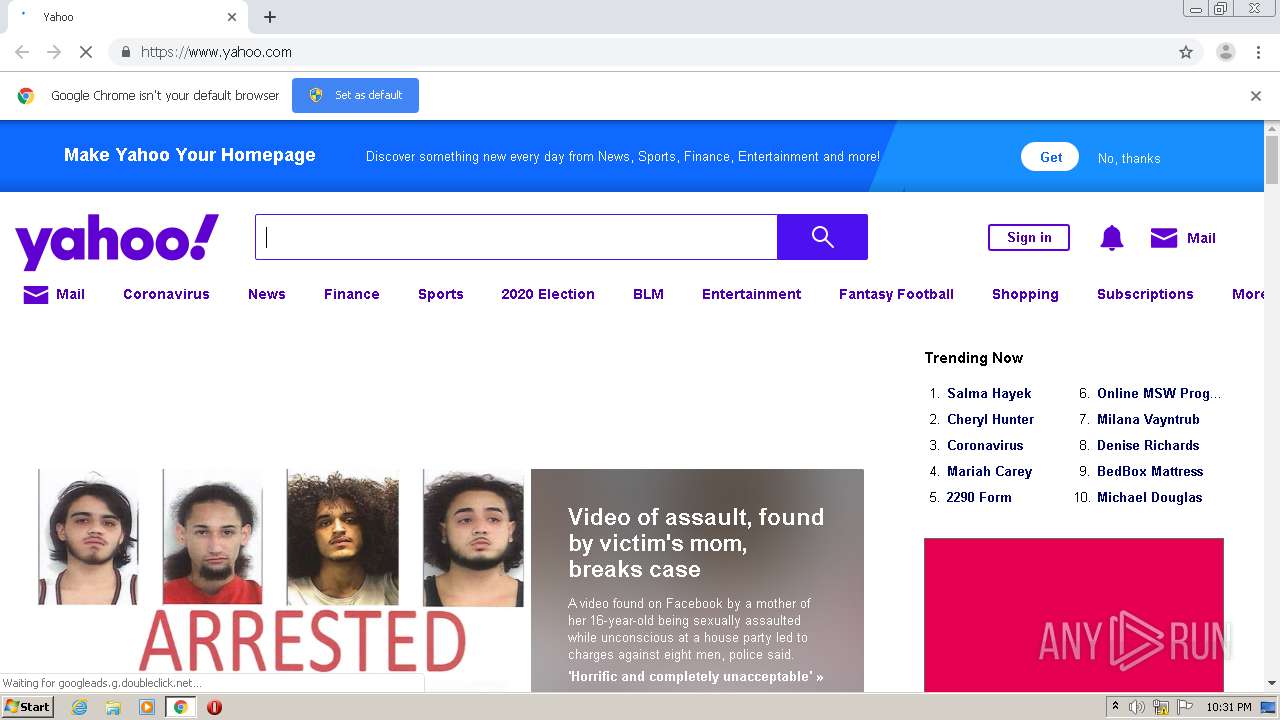Open trending topic Mariah Carey
This screenshot has height=720, width=1280.
click(x=989, y=471)
